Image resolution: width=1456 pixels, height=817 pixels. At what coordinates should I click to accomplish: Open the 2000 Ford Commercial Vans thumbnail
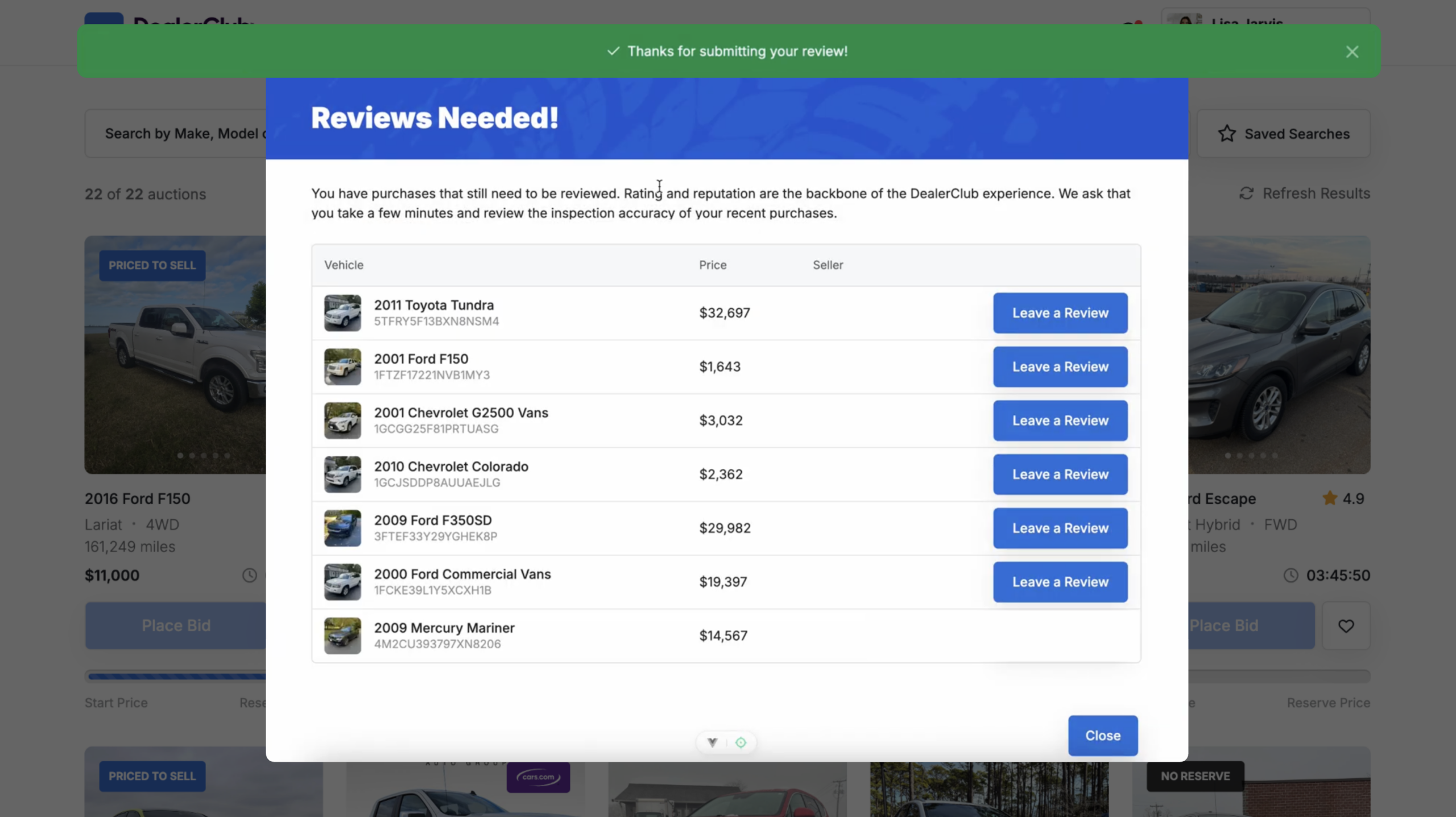(x=342, y=582)
